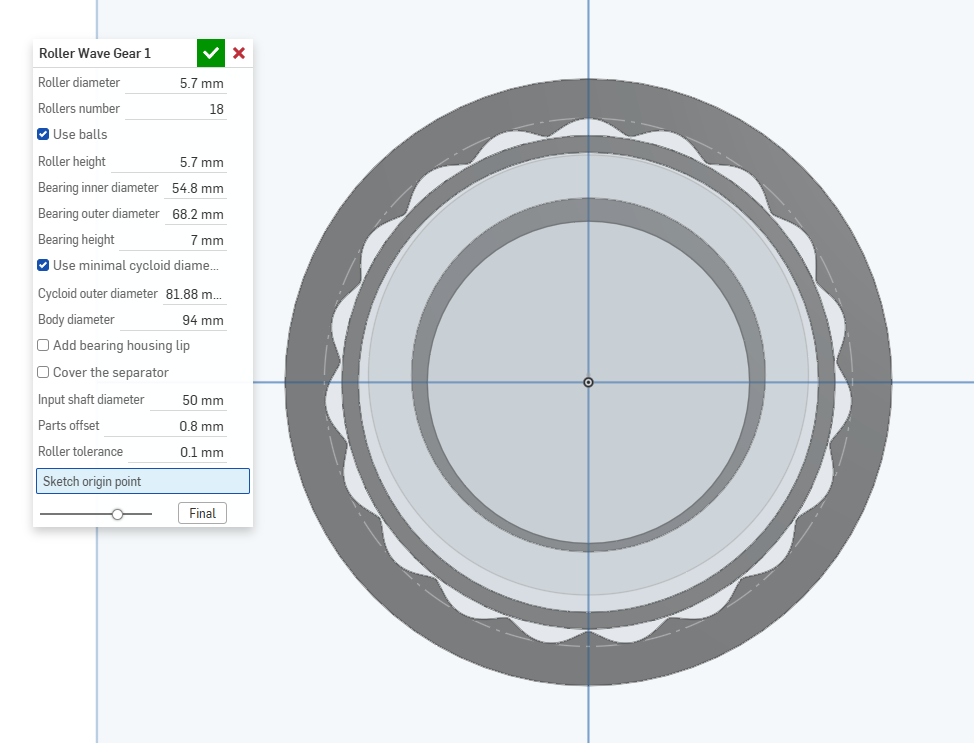Select the Sketch origin point field
Viewport: 974px width, 743px height.
[x=143, y=481]
